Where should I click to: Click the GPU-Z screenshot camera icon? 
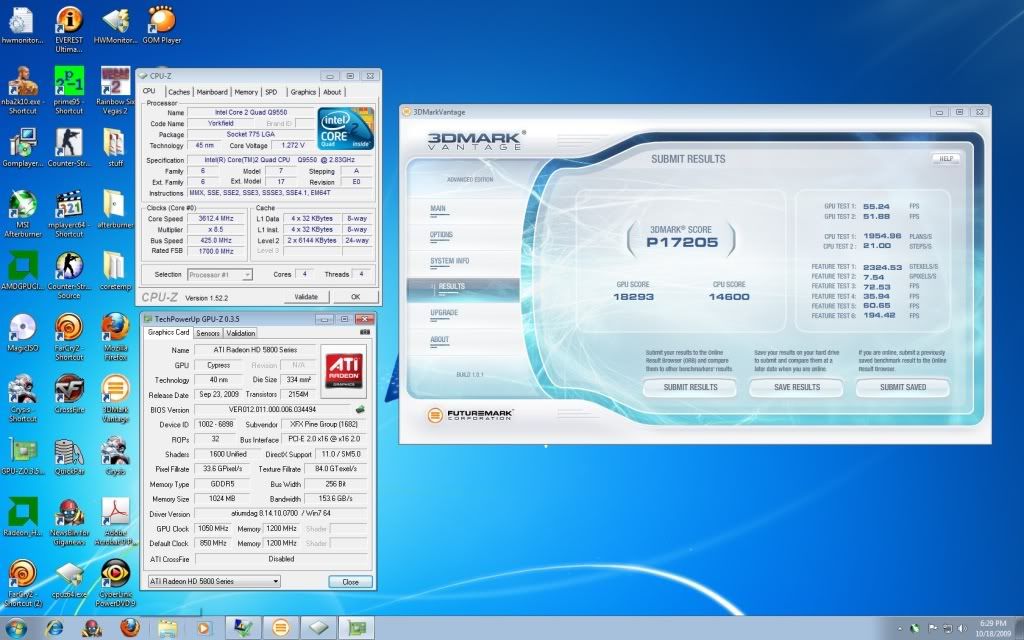(364, 332)
